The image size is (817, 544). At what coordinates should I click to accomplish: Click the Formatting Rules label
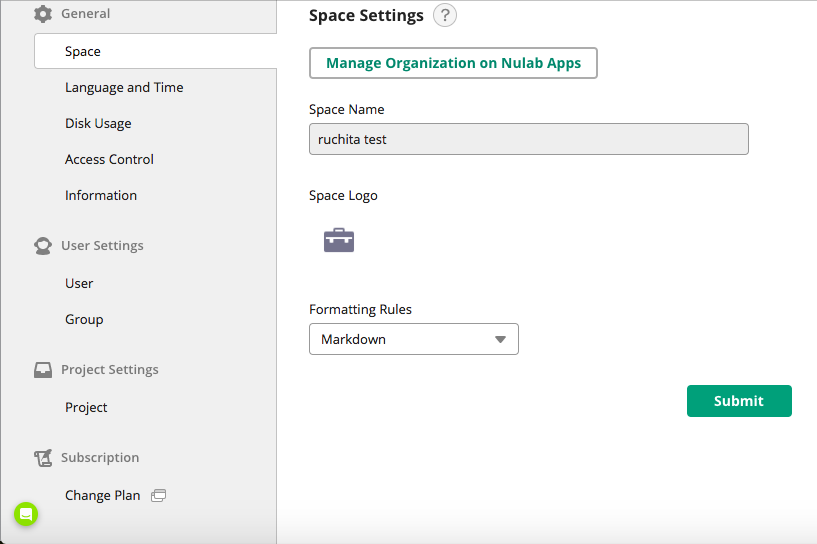coord(360,310)
